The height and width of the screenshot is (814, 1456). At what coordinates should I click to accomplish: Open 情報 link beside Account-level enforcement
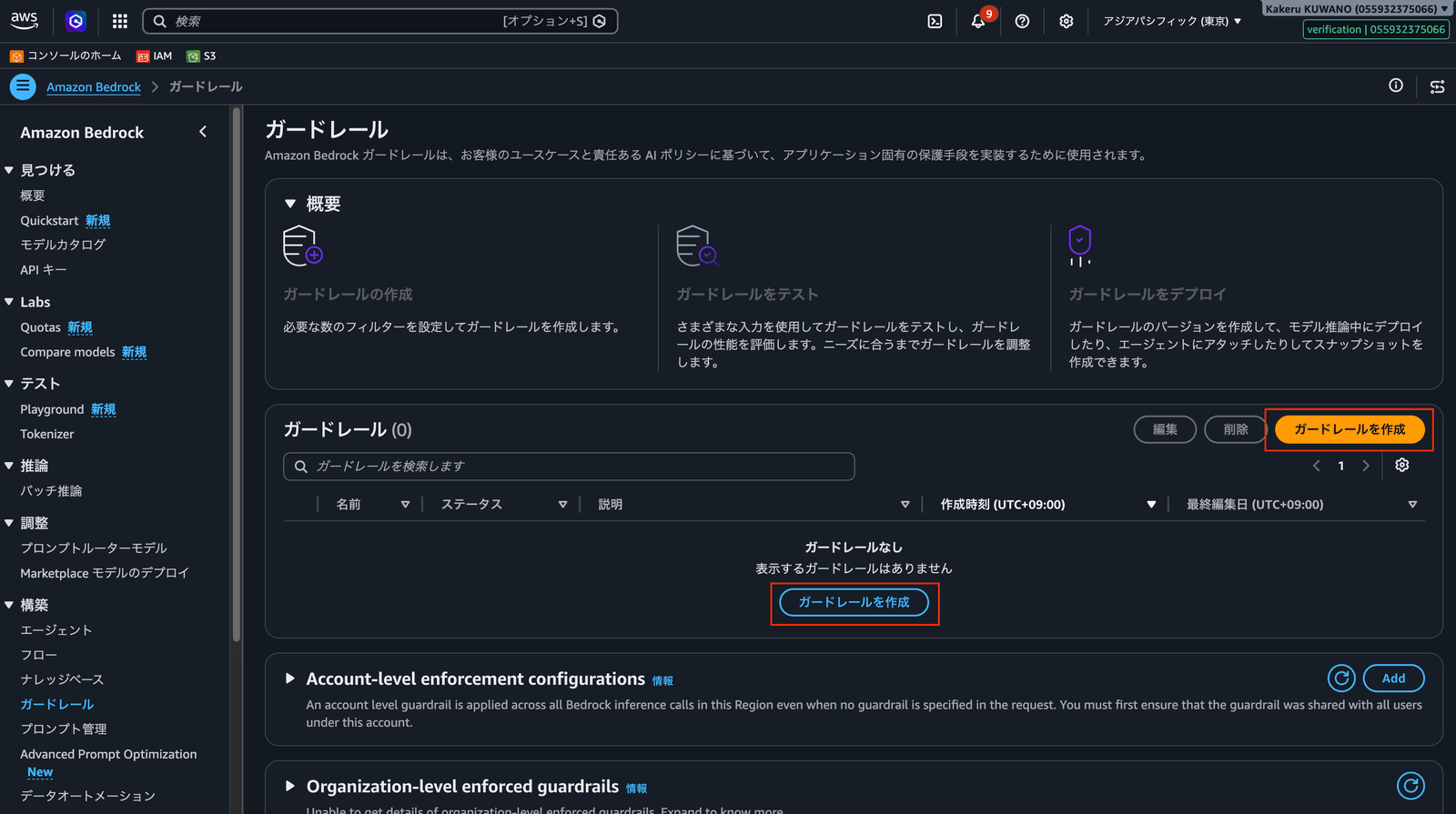[662, 681]
